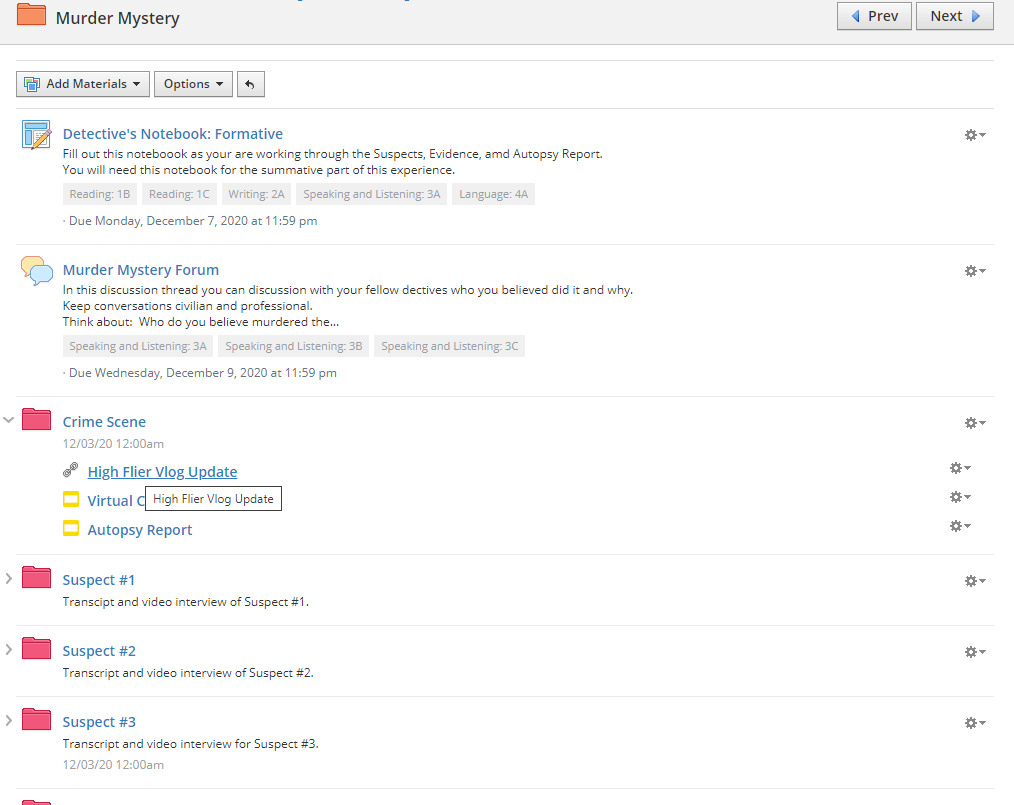The width and height of the screenshot is (1014, 805).
Task: Click the Reading: 1B tag
Action: pyautogui.click(x=100, y=194)
